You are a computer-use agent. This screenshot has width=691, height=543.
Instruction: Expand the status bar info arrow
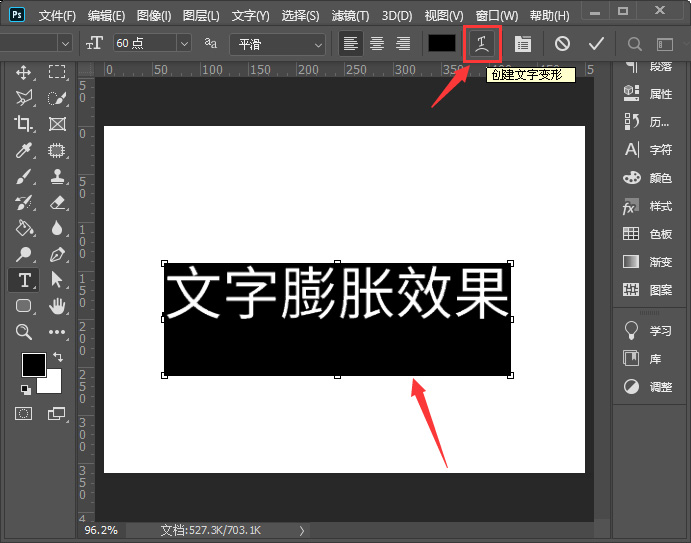pos(302,531)
